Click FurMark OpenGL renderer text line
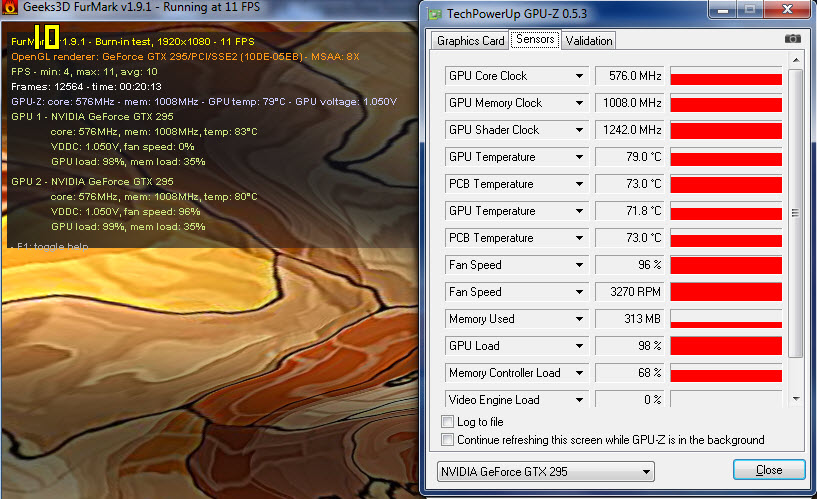The image size is (817, 499). tap(185, 56)
